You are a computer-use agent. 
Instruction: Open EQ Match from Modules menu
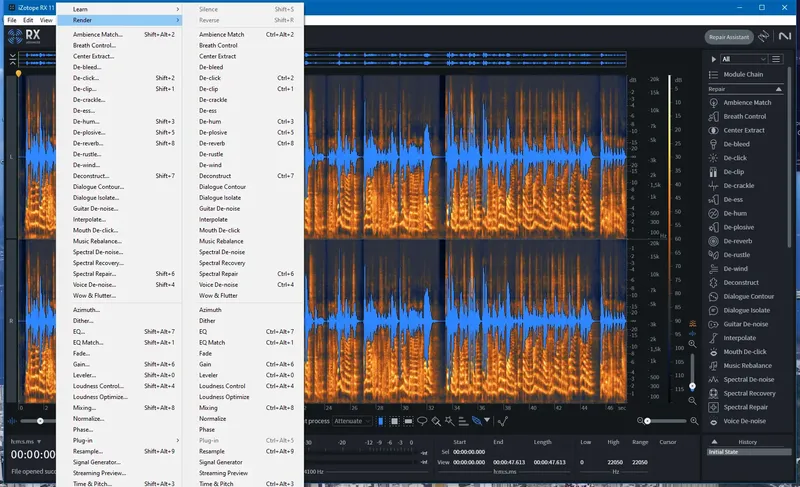[88, 342]
